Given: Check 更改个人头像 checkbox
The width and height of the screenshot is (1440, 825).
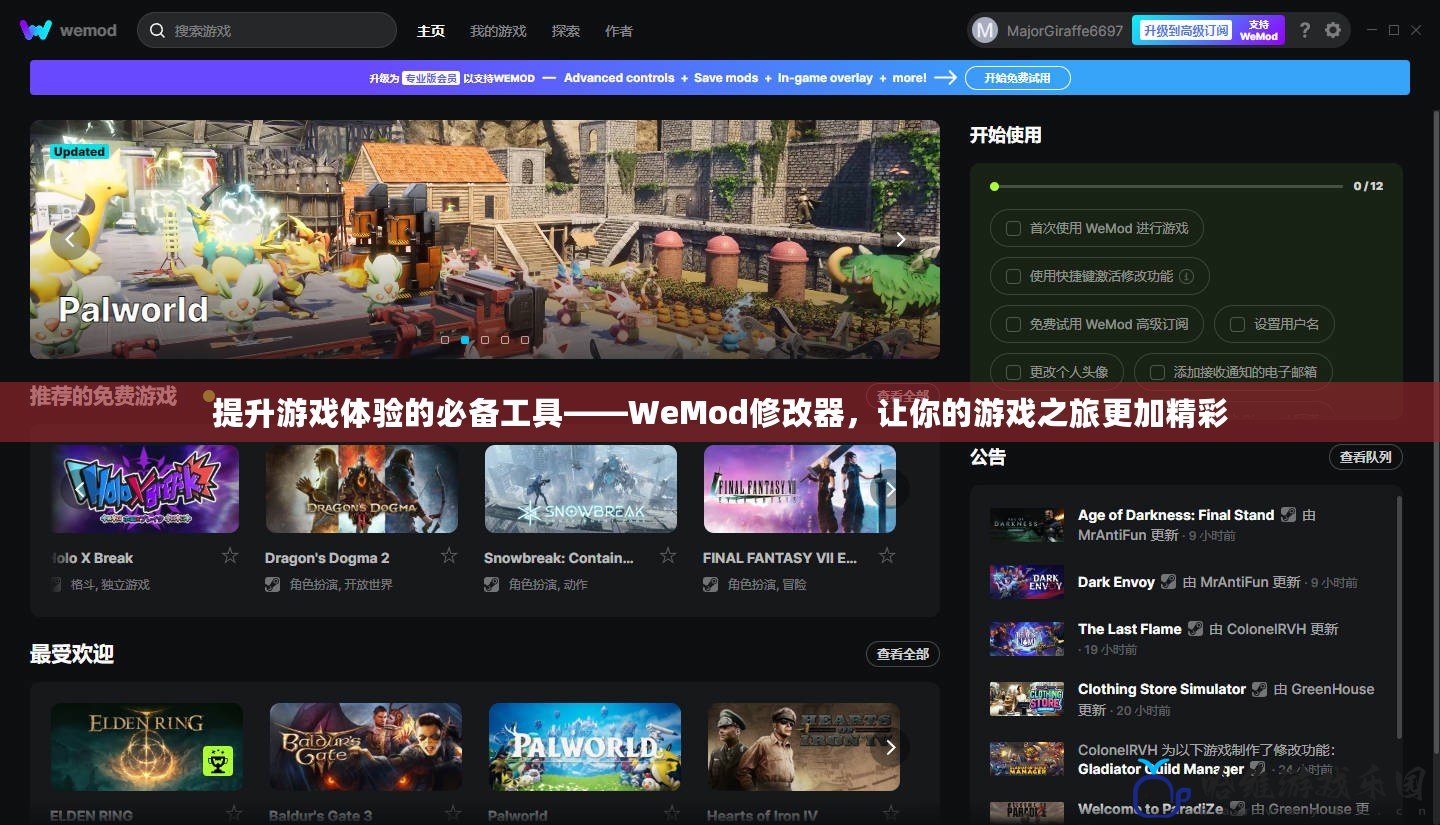Looking at the screenshot, I should click(1013, 372).
